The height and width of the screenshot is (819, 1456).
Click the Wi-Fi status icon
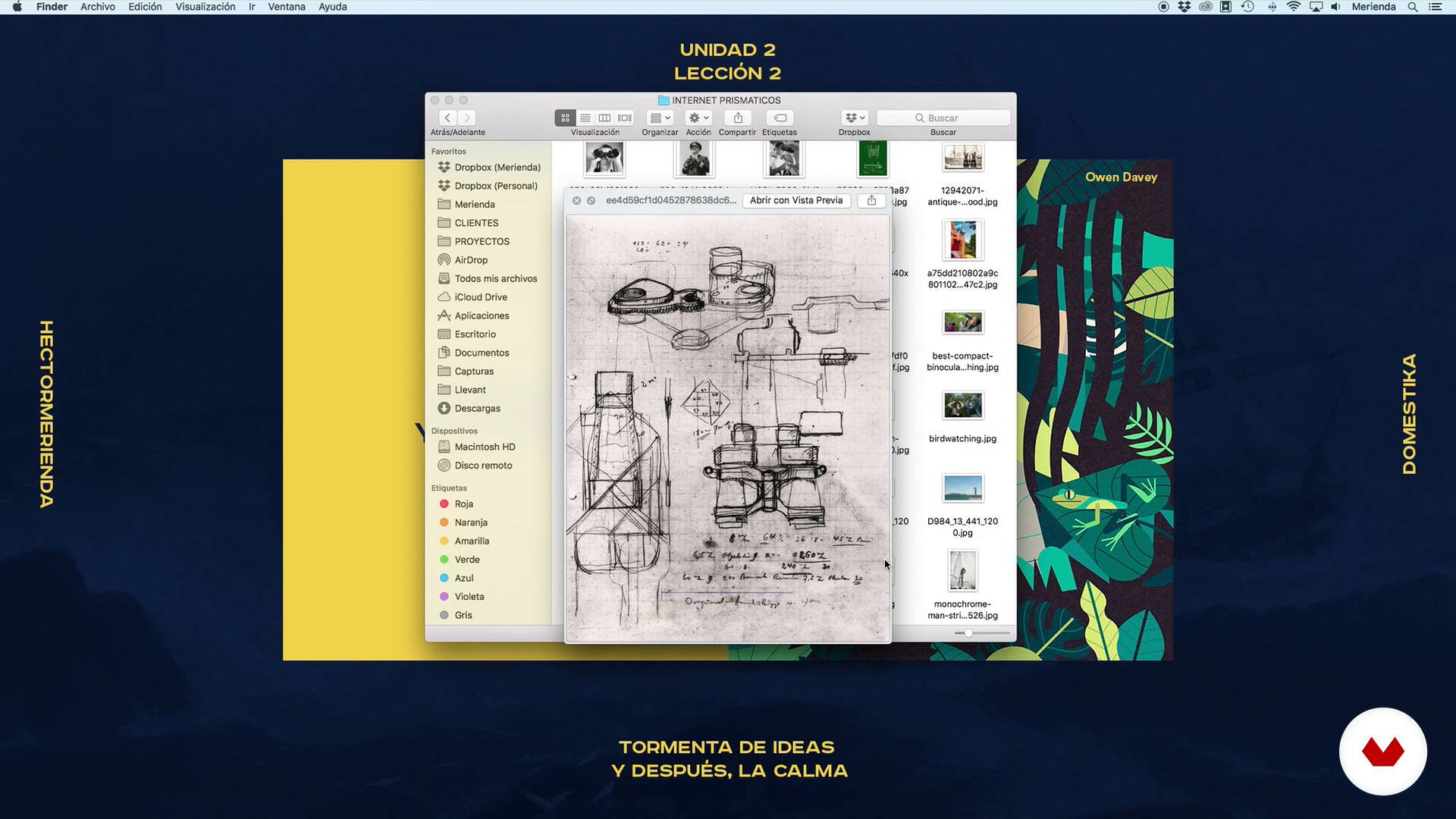point(1294,7)
